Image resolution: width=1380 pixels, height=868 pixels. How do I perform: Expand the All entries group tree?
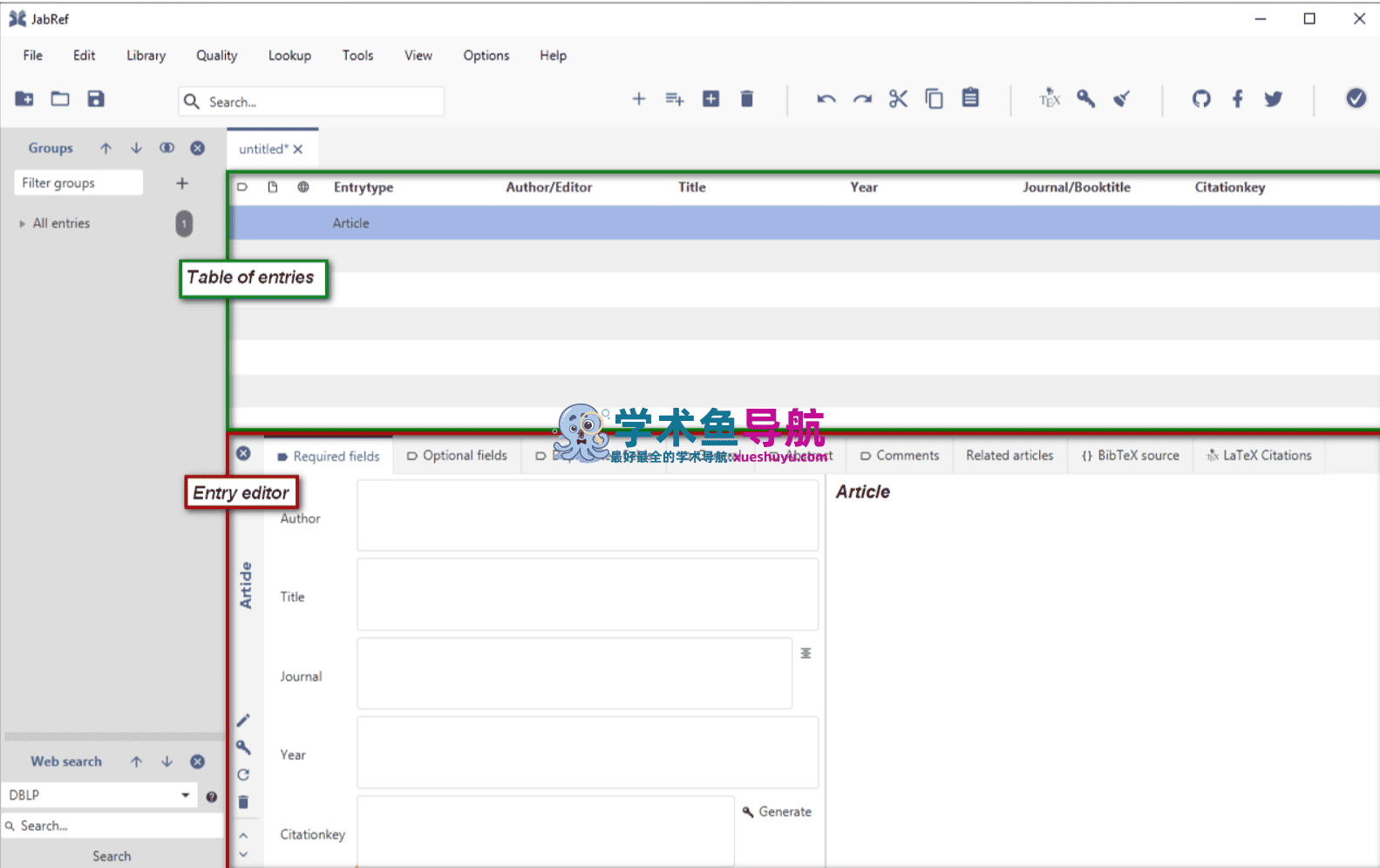(x=23, y=224)
